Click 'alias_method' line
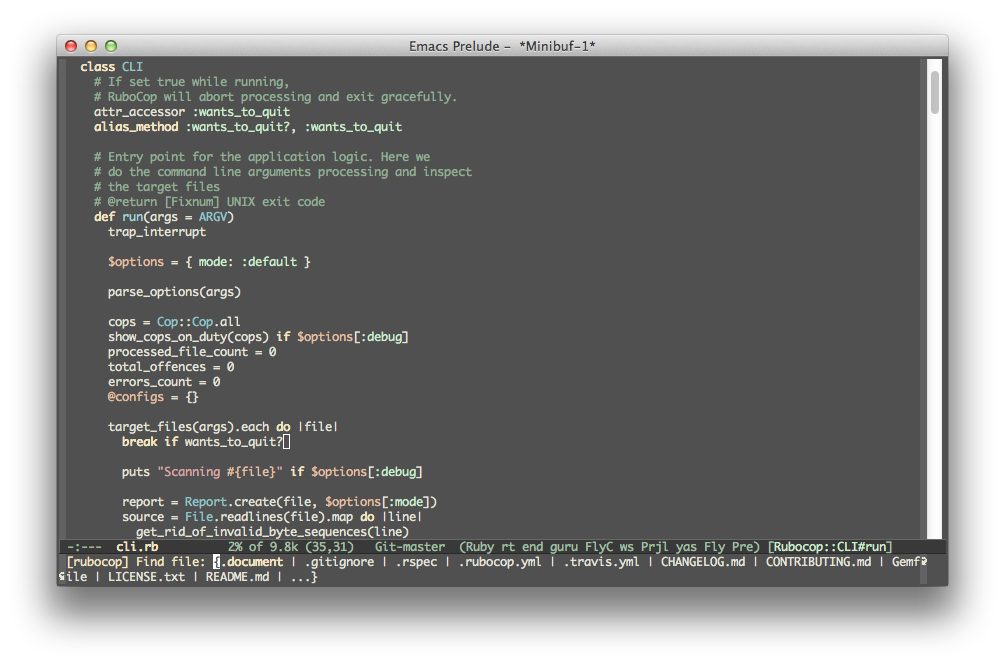Screen dimensions: 1005x665 click(248, 127)
